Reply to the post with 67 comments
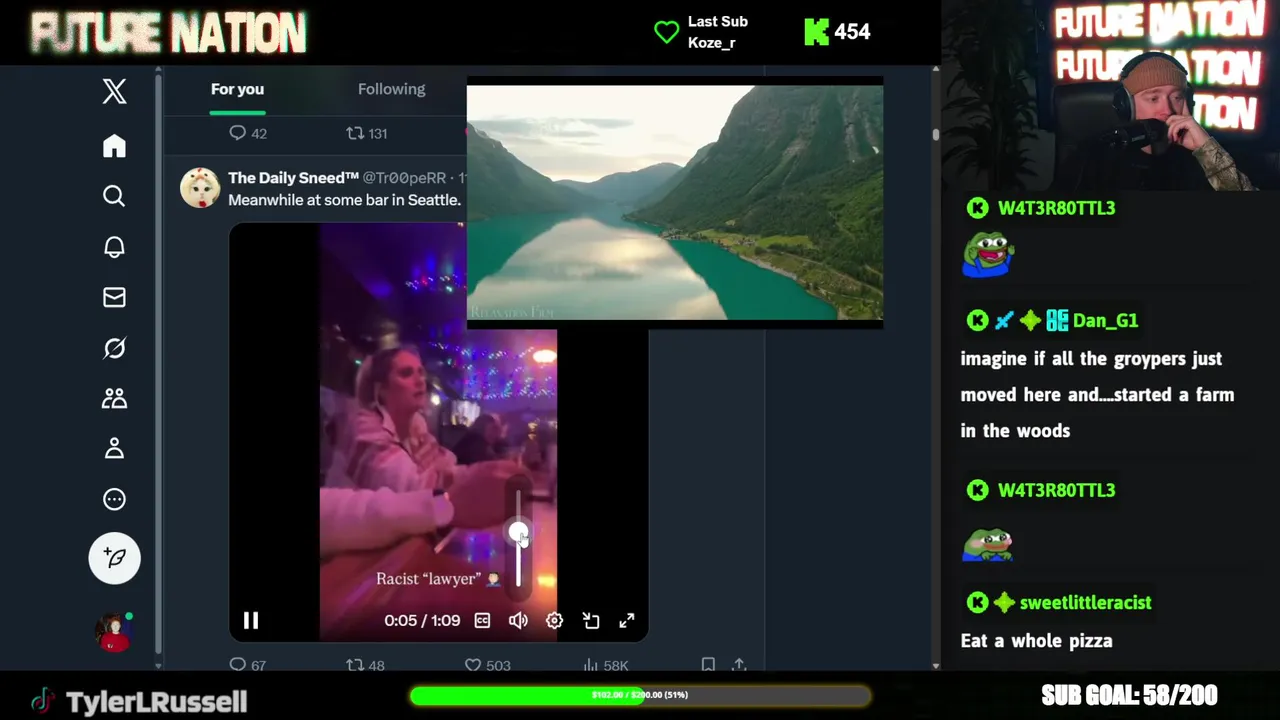This screenshot has width=1280, height=720. [x=247, y=664]
